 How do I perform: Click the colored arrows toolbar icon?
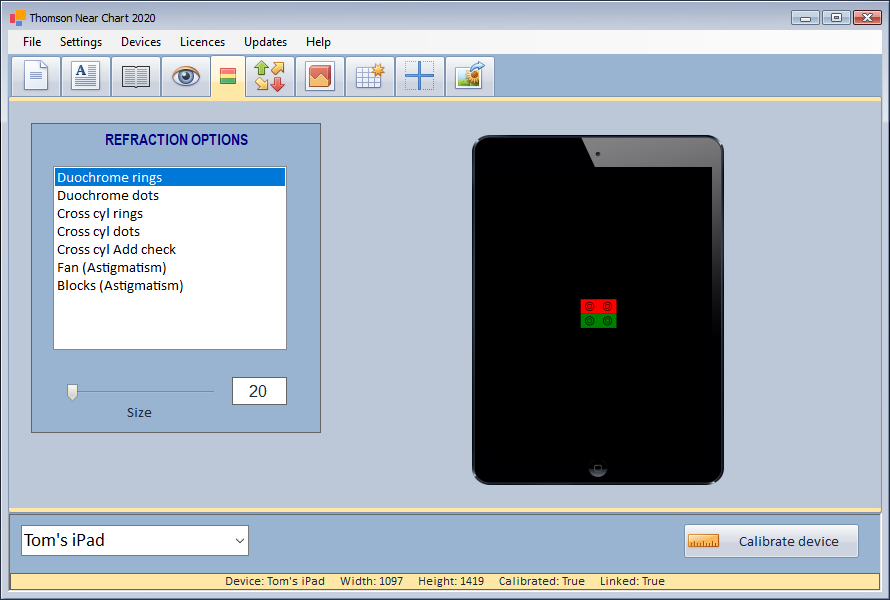pyautogui.click(x=269, y=77)
